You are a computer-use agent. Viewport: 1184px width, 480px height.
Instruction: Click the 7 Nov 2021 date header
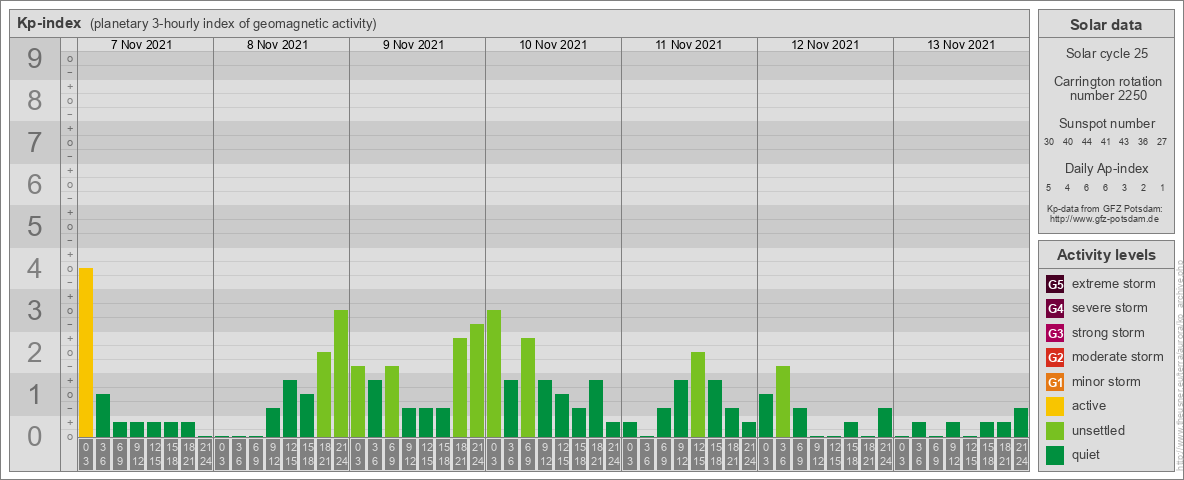141,45
